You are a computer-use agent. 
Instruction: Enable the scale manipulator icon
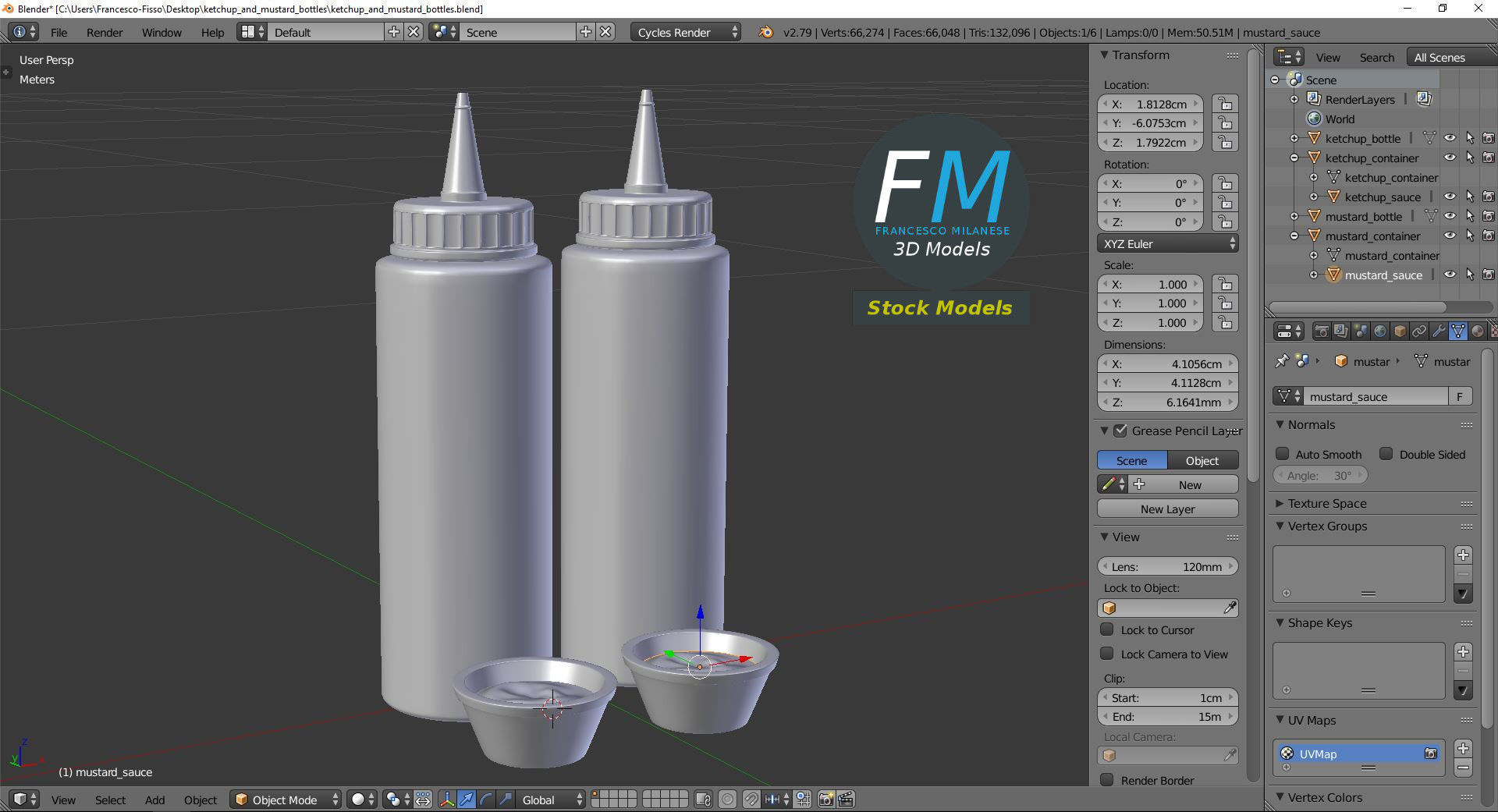coord(506,800)
